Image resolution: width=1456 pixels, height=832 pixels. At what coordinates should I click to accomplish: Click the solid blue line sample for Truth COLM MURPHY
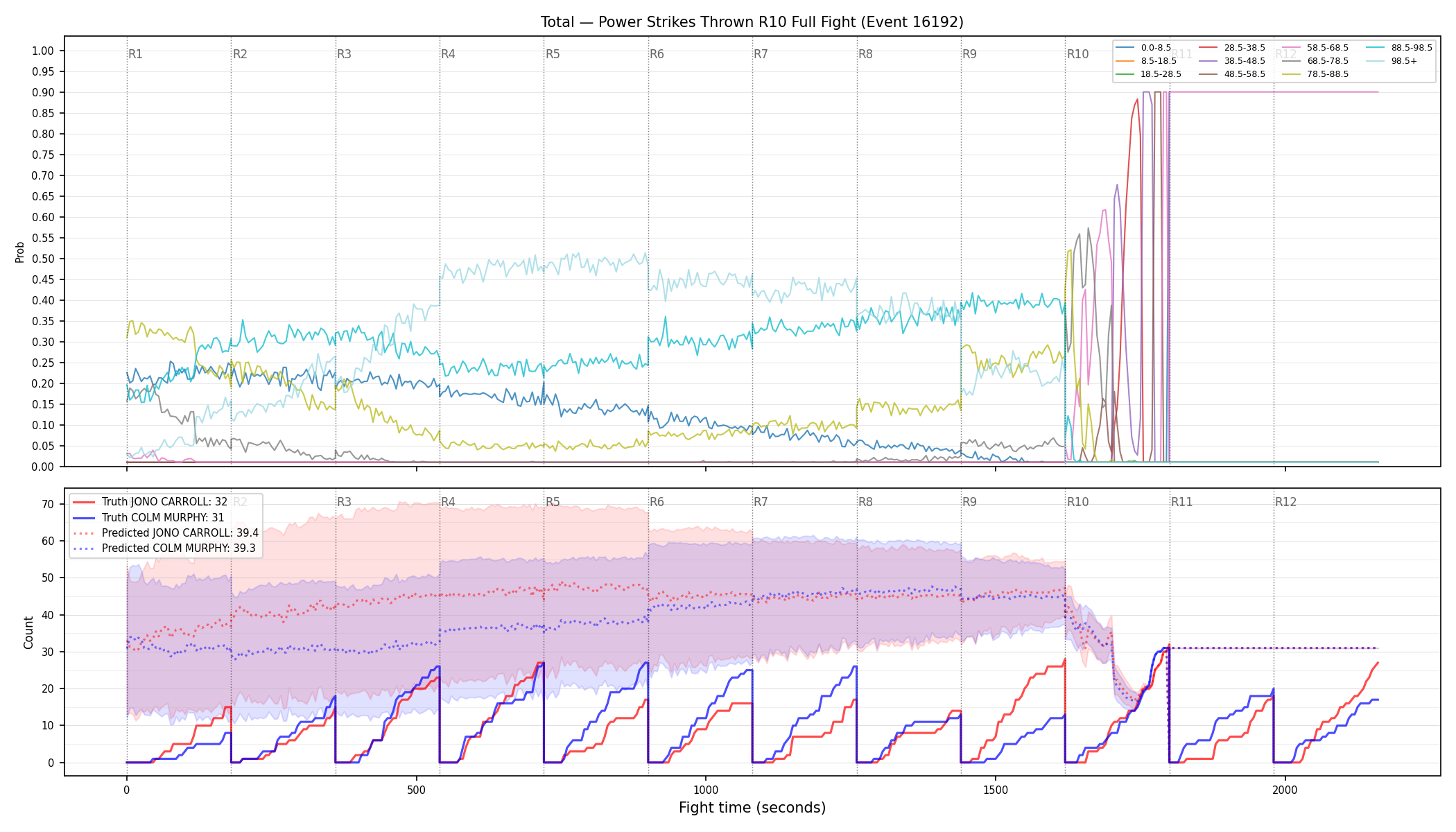tap(84, 517)
